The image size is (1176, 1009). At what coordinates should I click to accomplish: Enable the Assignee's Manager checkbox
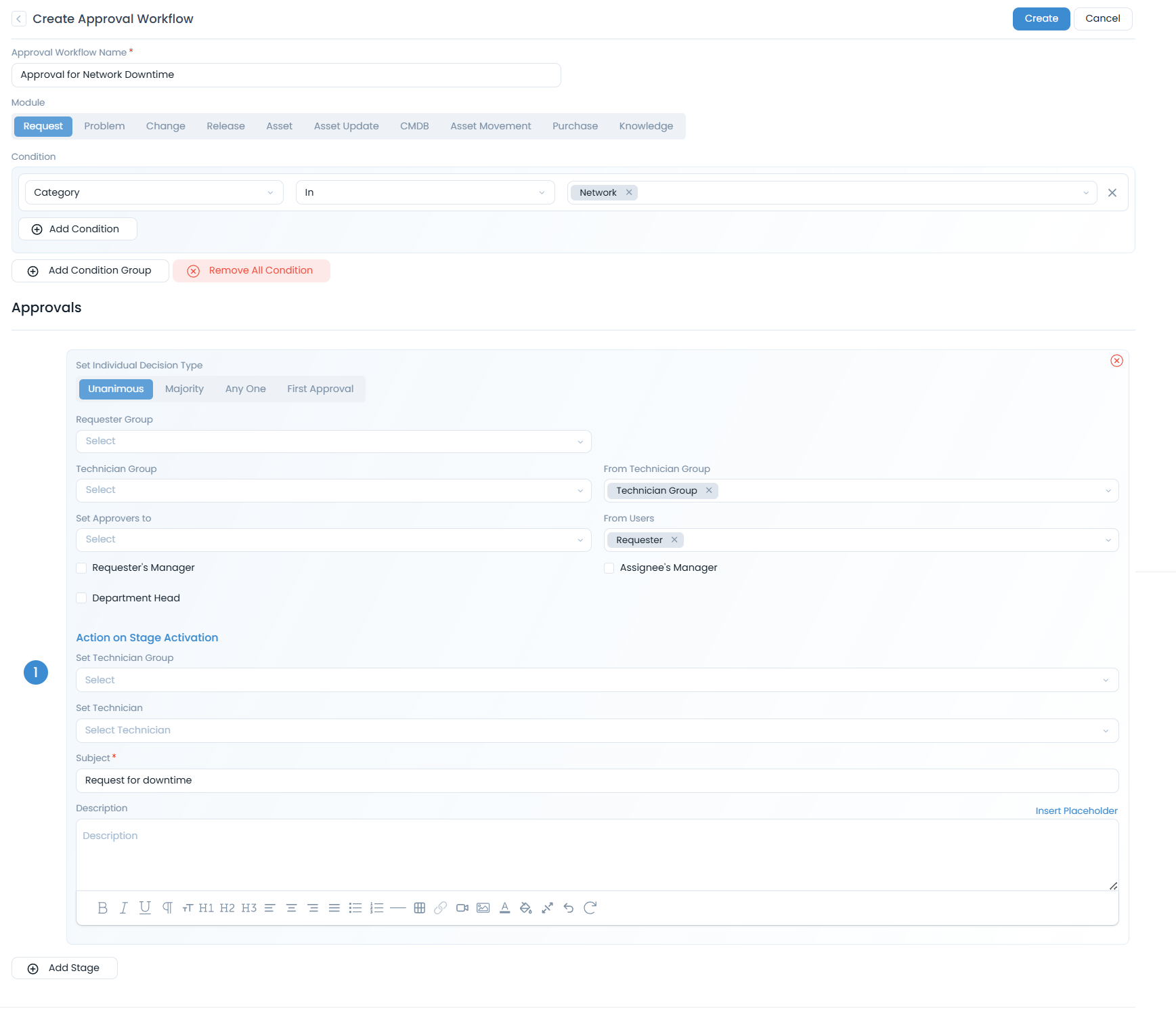(609, 567)
